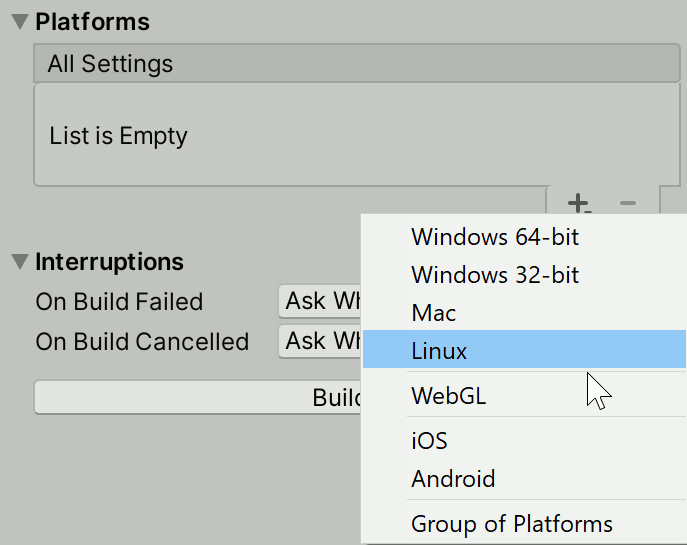Select Mac in the platform menu
Image resolution: width=687 pixels, height=545 pixels.
coord(434,313)
